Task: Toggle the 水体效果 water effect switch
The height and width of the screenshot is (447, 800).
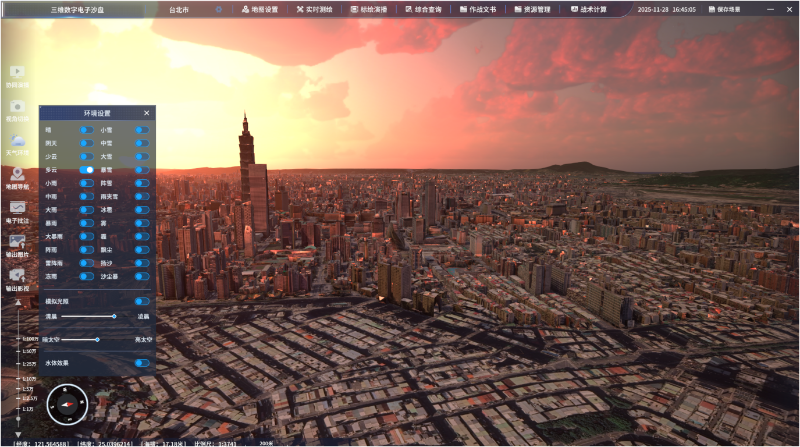Action: click(142, 363)
